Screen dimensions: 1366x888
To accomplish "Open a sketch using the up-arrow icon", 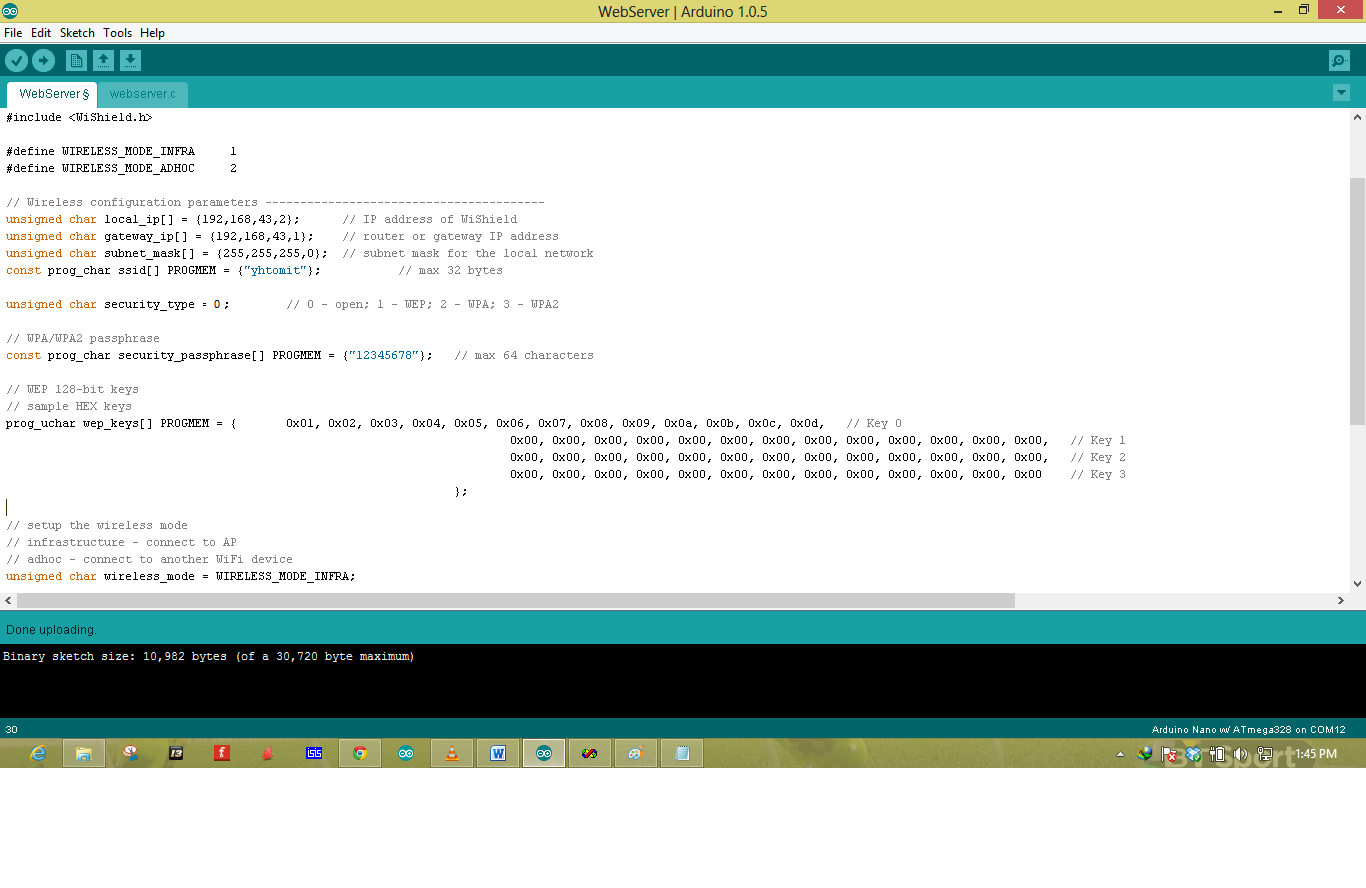I will pos(103,61).
